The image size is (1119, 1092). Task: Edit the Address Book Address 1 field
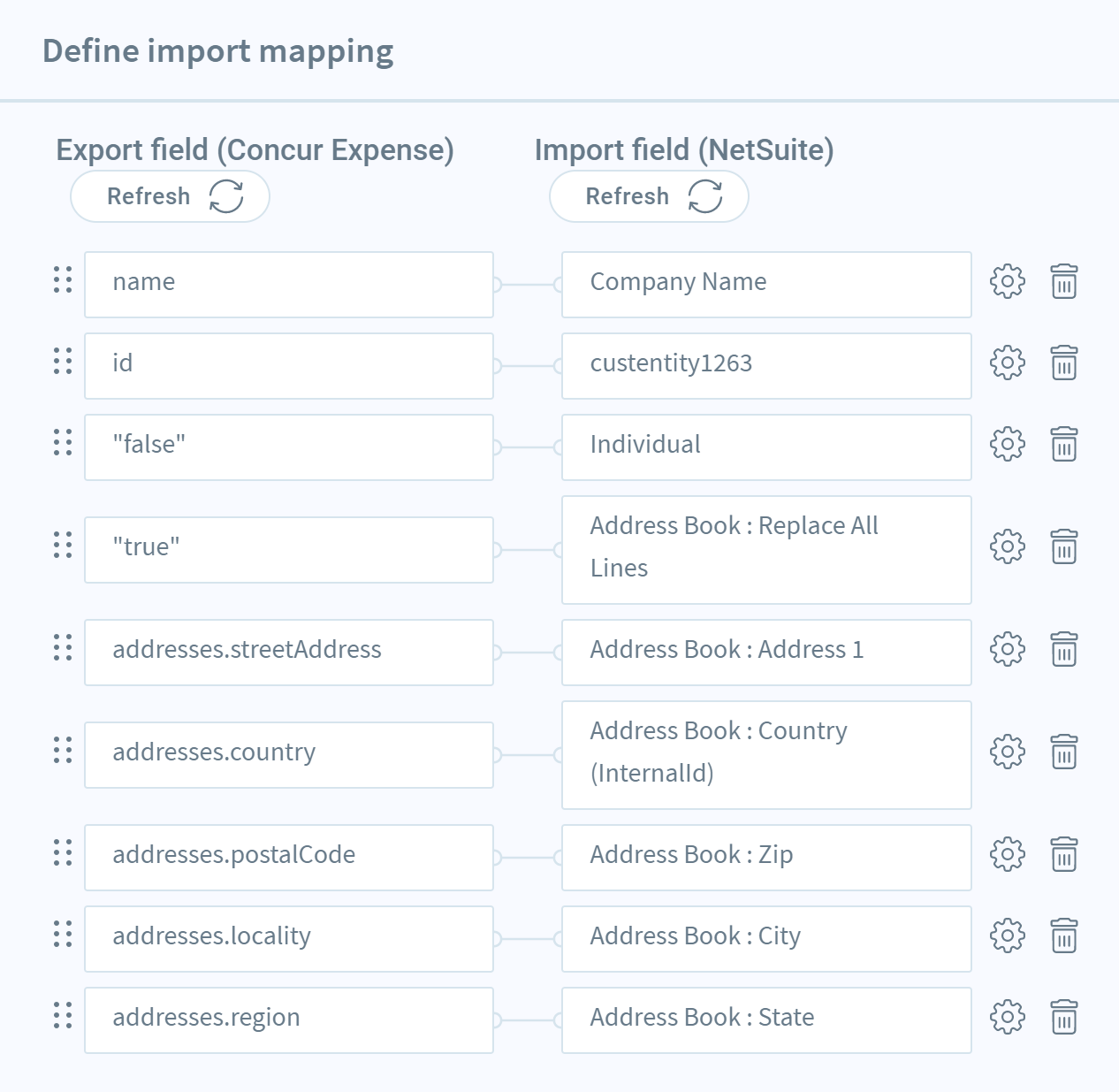(x=766, y=653)
